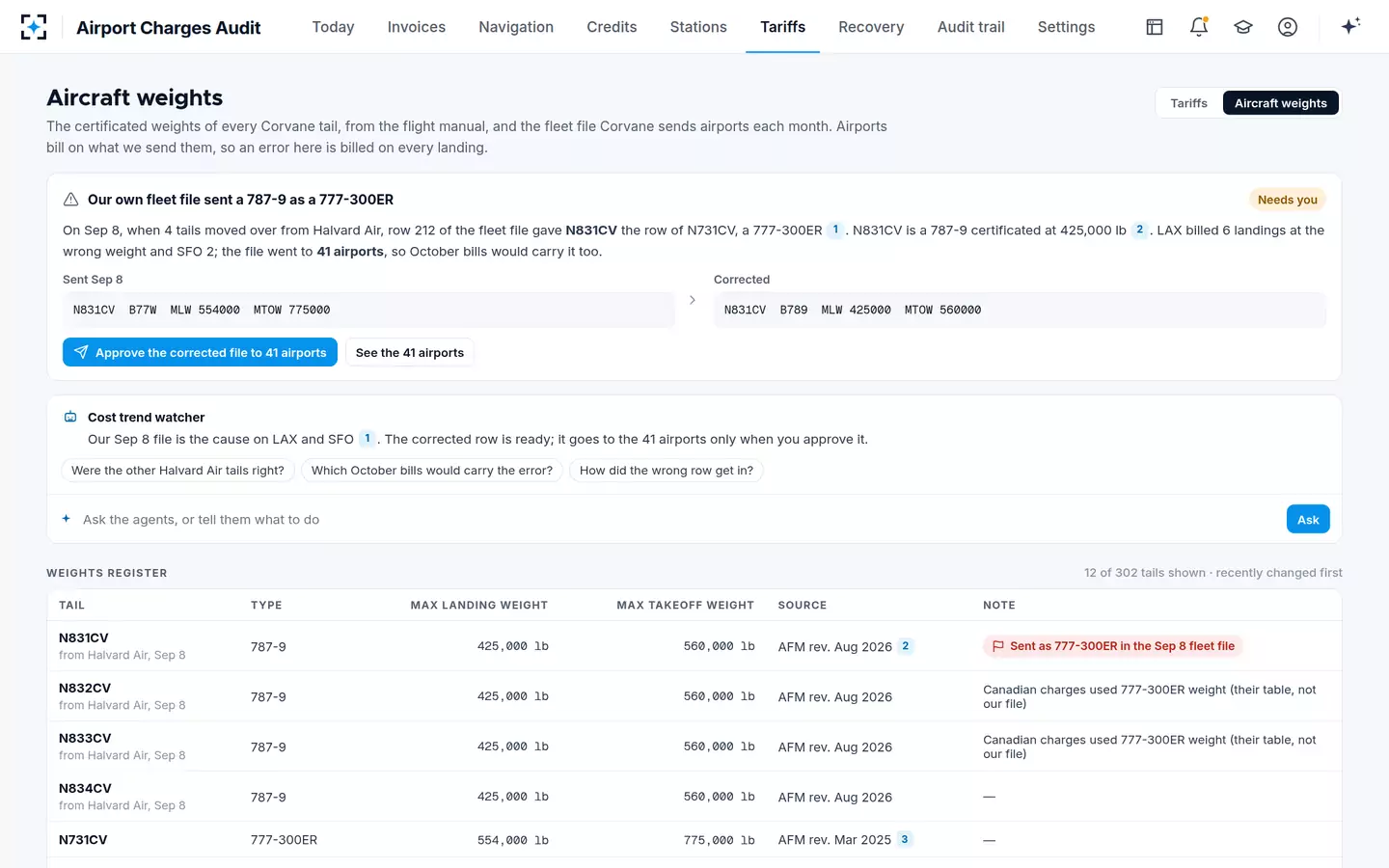Open citation 1 in Cost trend watcher text
This screenshot has height=868, width=1389.
point(367,439)
